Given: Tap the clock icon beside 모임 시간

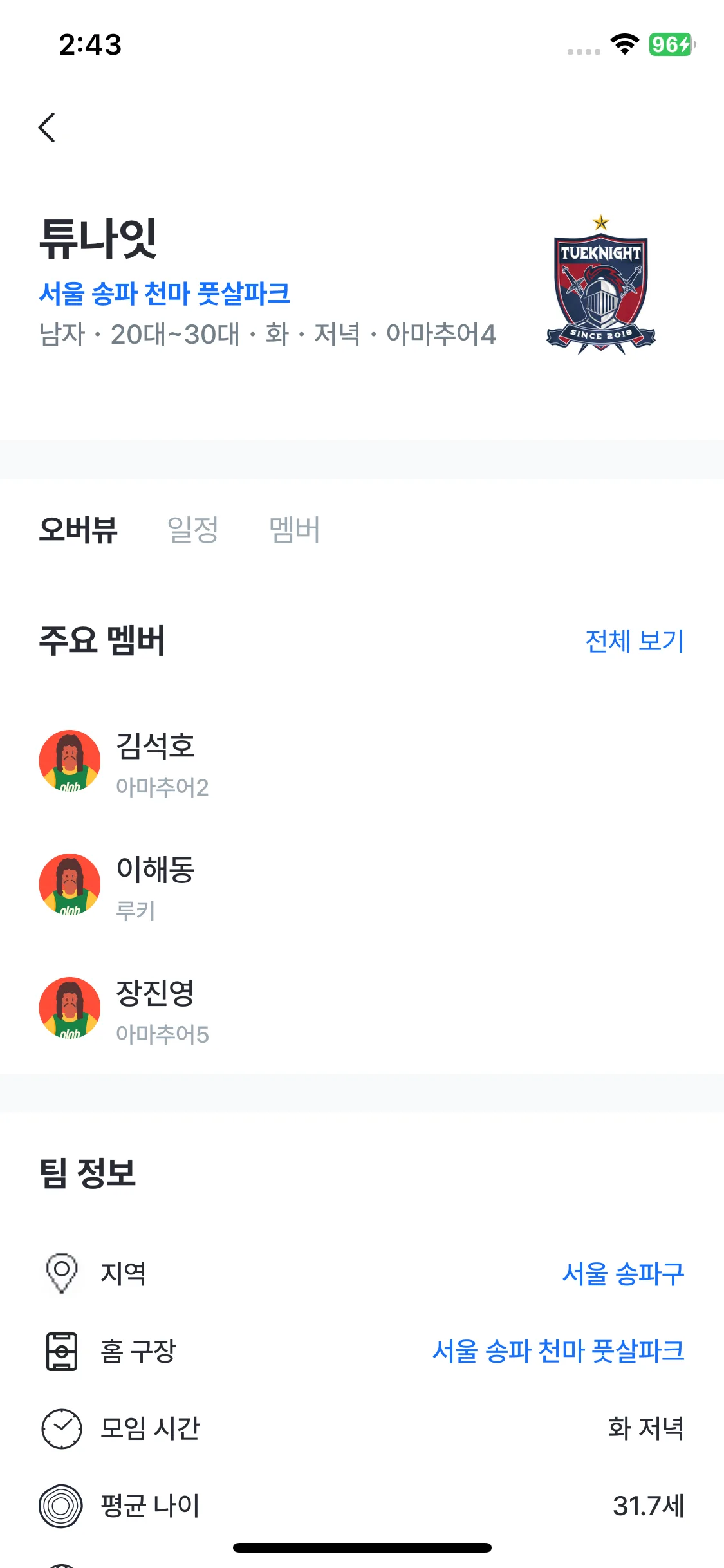Looking at the screenshot, I should [x=62, y=1428].
